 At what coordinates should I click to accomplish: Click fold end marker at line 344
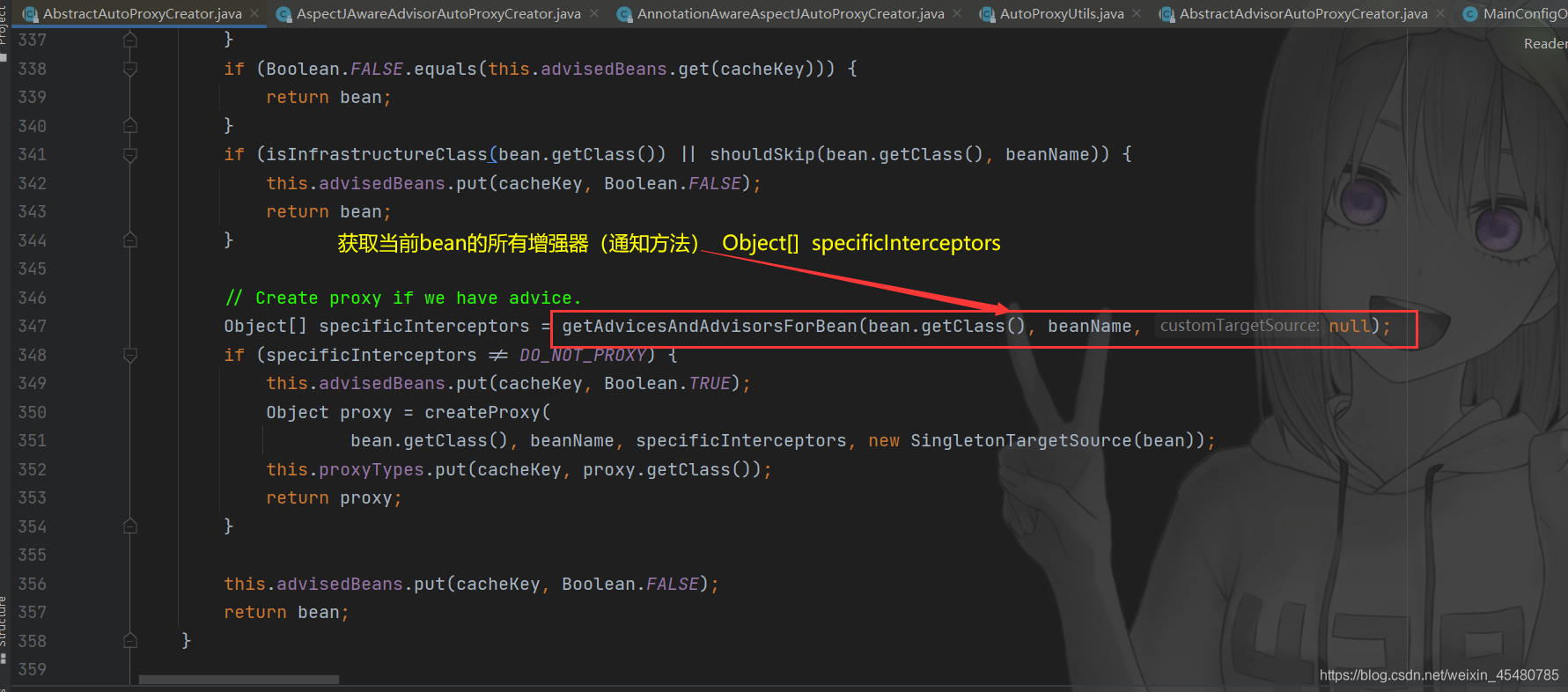[130, 240]
